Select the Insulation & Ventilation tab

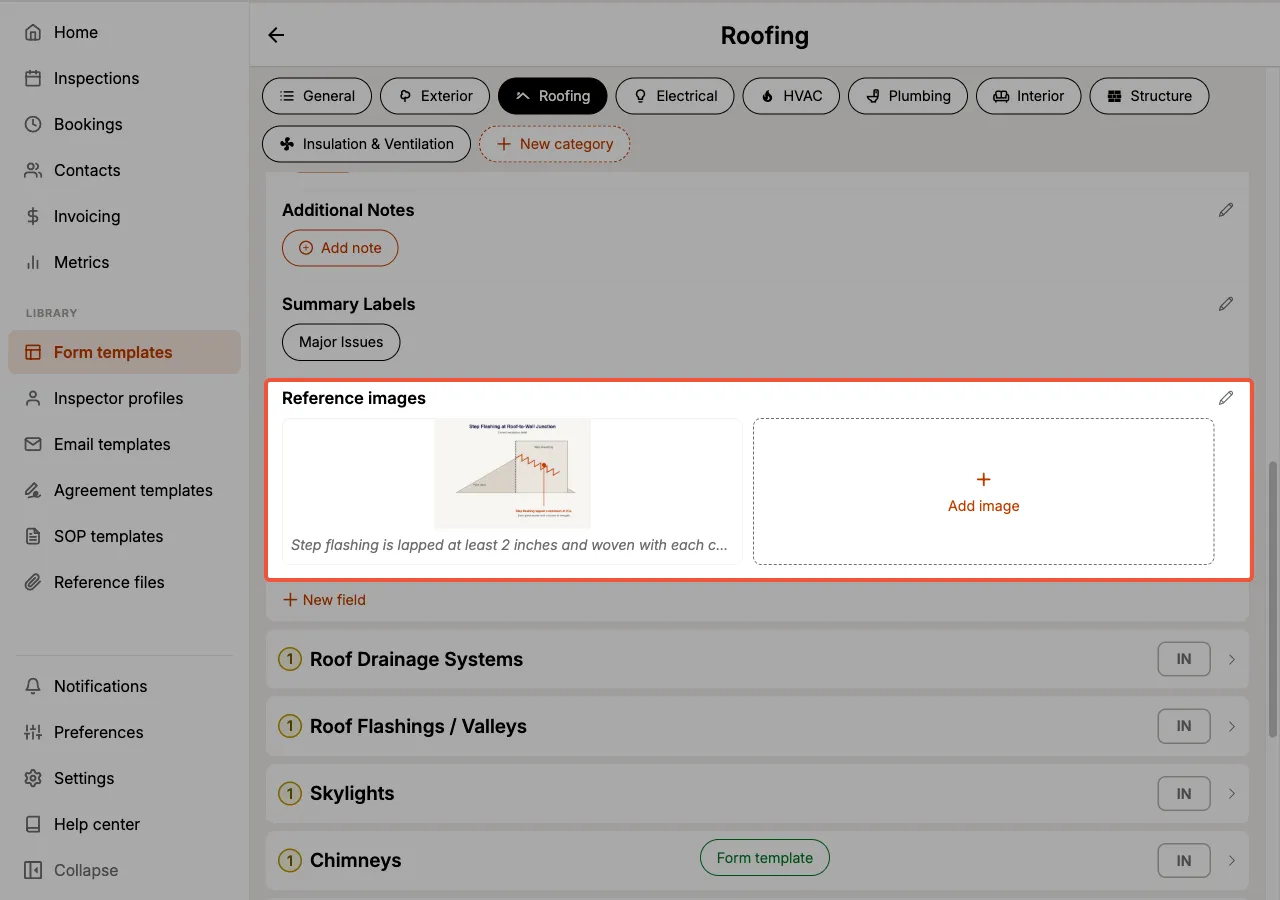(366, 144)
